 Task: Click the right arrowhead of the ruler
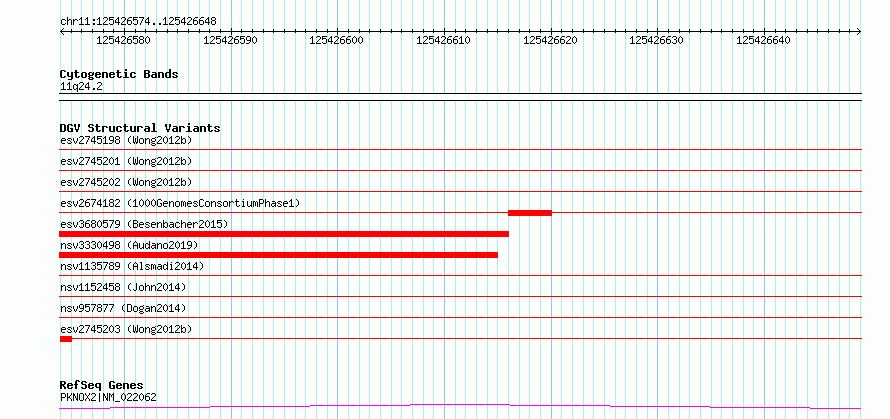coord(859,31)
